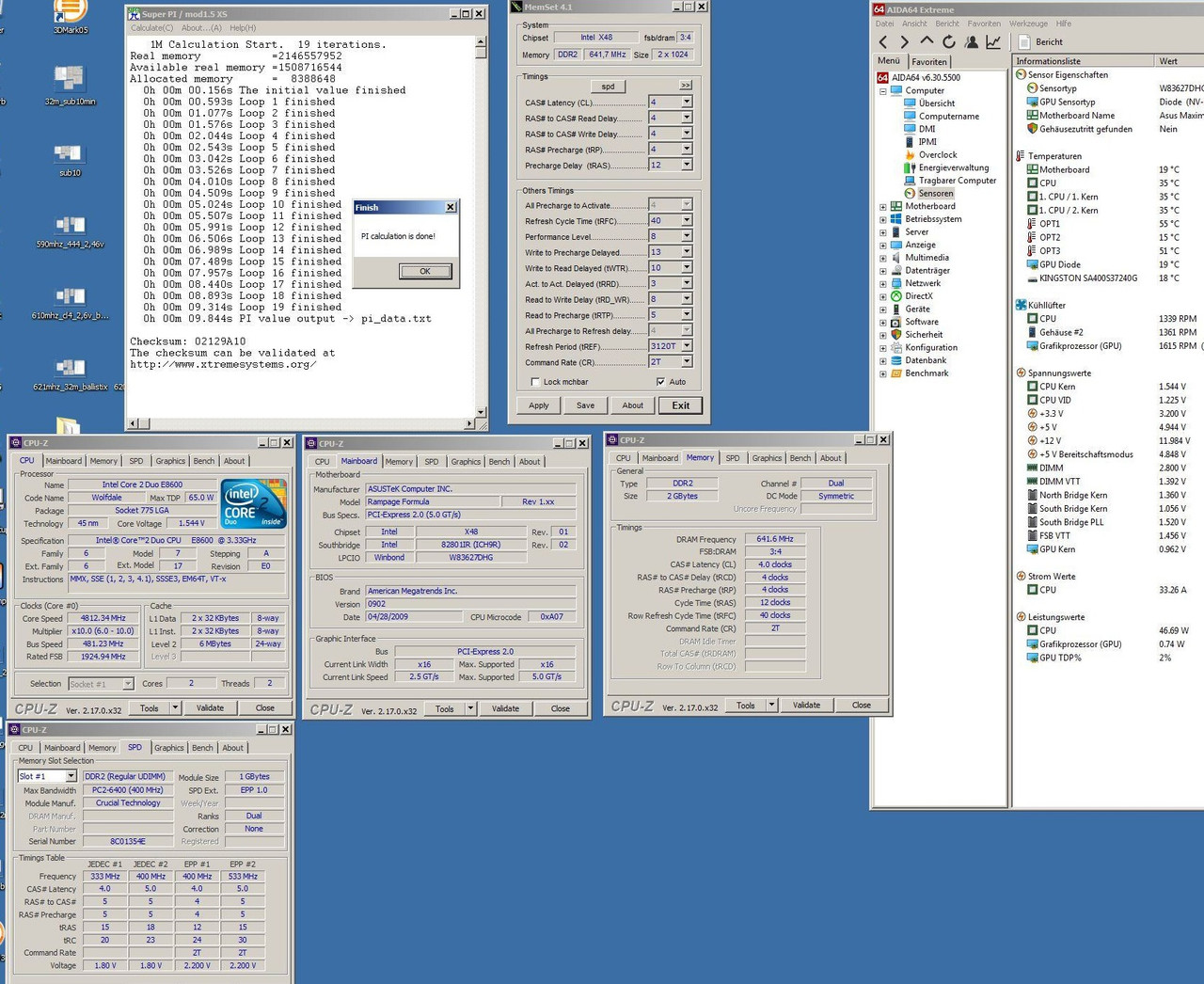Click OK in the Finish dialog

(x=425, y=271)
